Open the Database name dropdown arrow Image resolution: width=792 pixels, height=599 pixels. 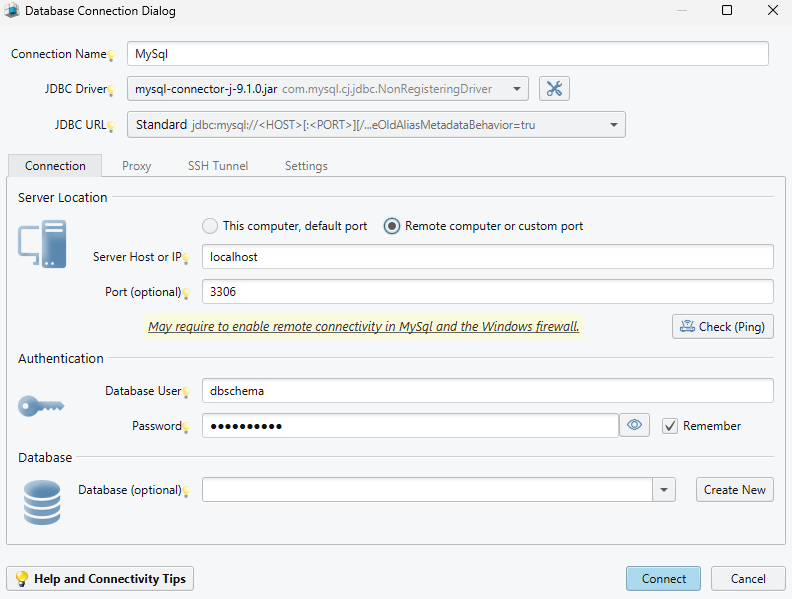pos(664,489)
